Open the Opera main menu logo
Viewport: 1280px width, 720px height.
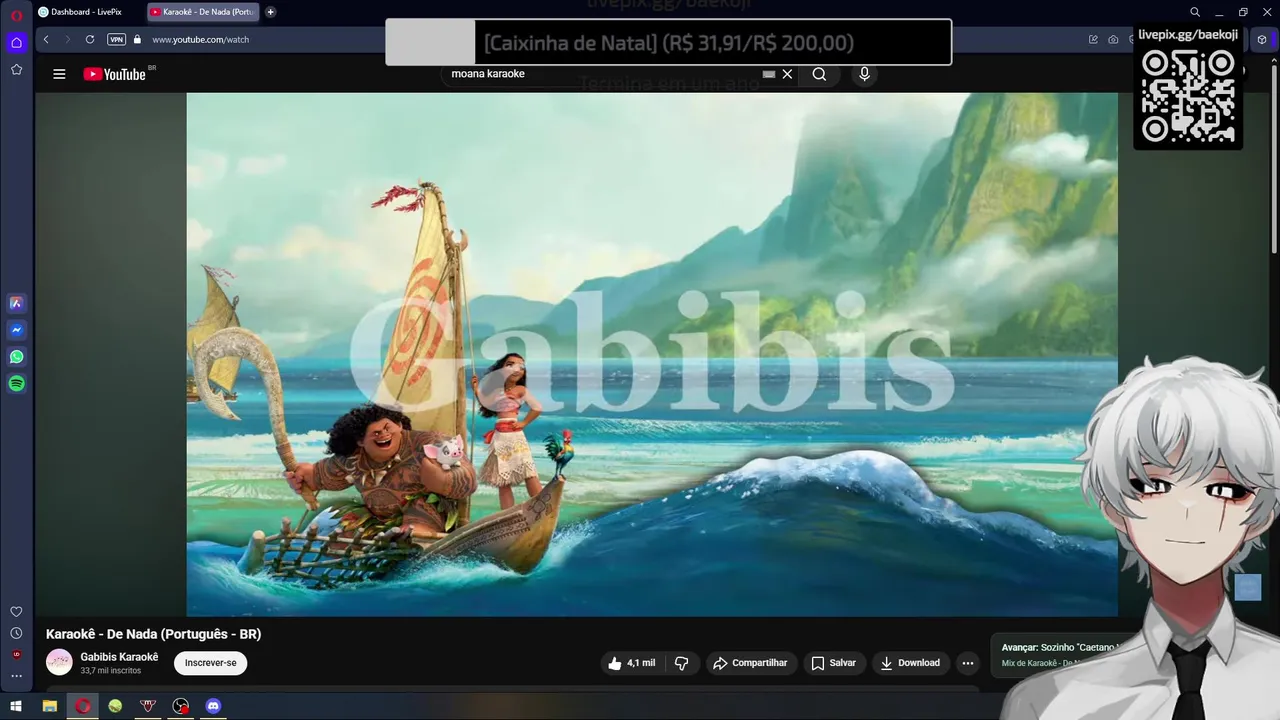[16, 14]
